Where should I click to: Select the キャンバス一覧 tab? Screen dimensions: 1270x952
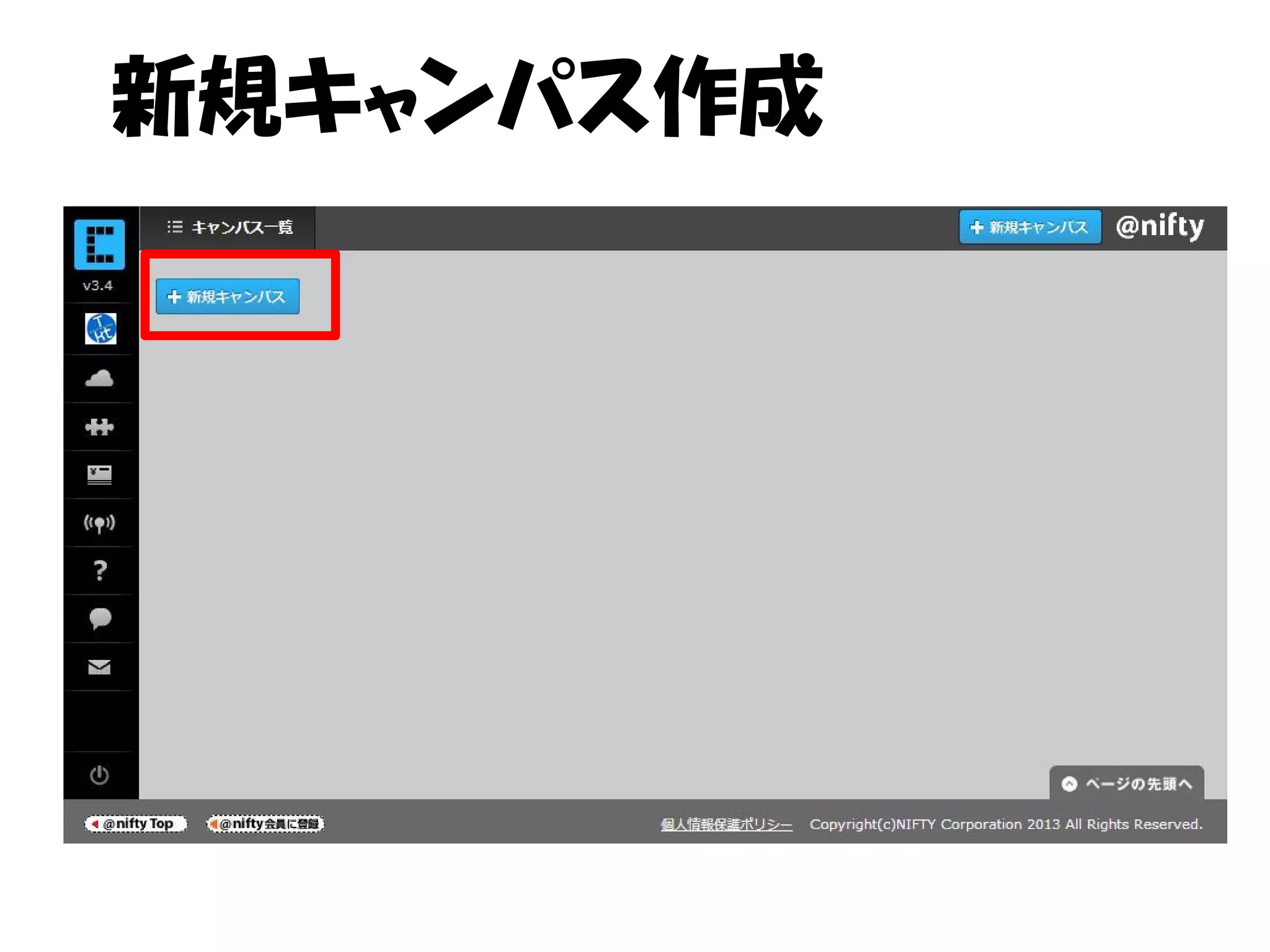click(x=241, y=228)
